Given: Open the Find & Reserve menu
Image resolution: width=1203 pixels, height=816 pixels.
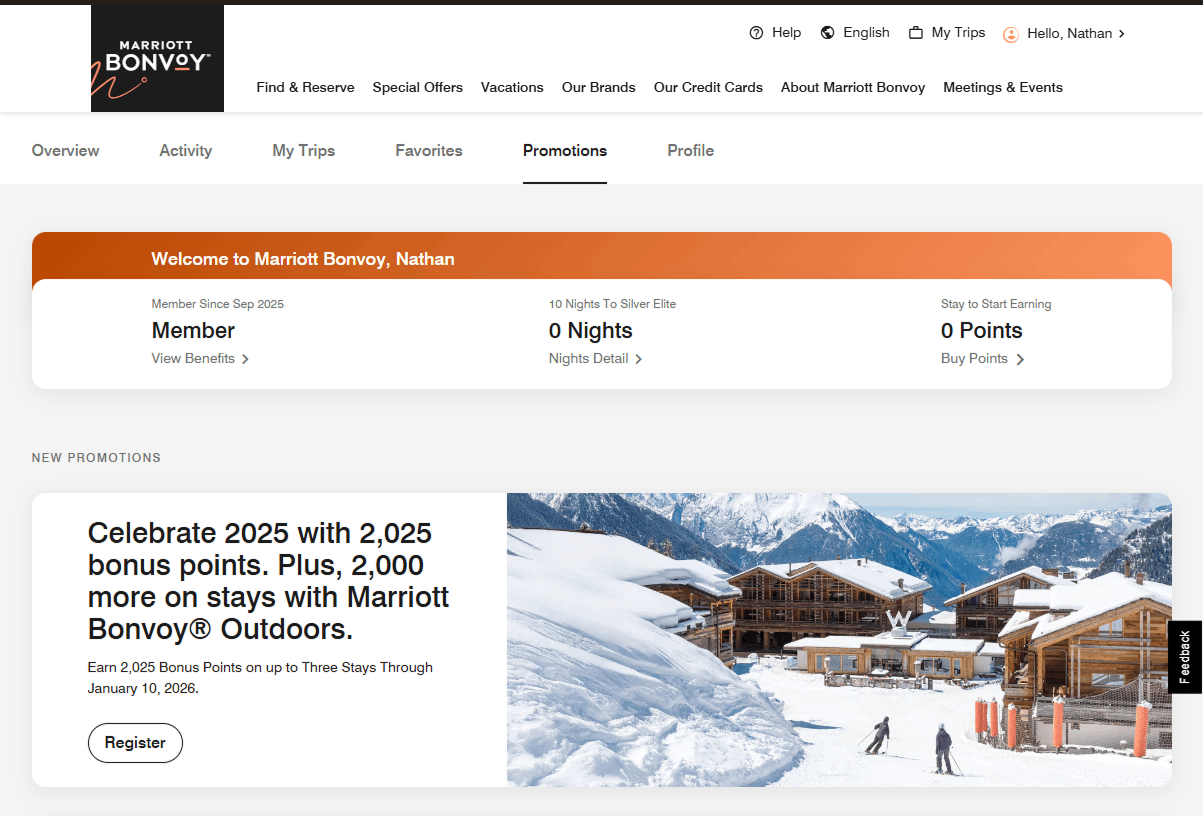Looking at the screenshot, I should 305,87.
